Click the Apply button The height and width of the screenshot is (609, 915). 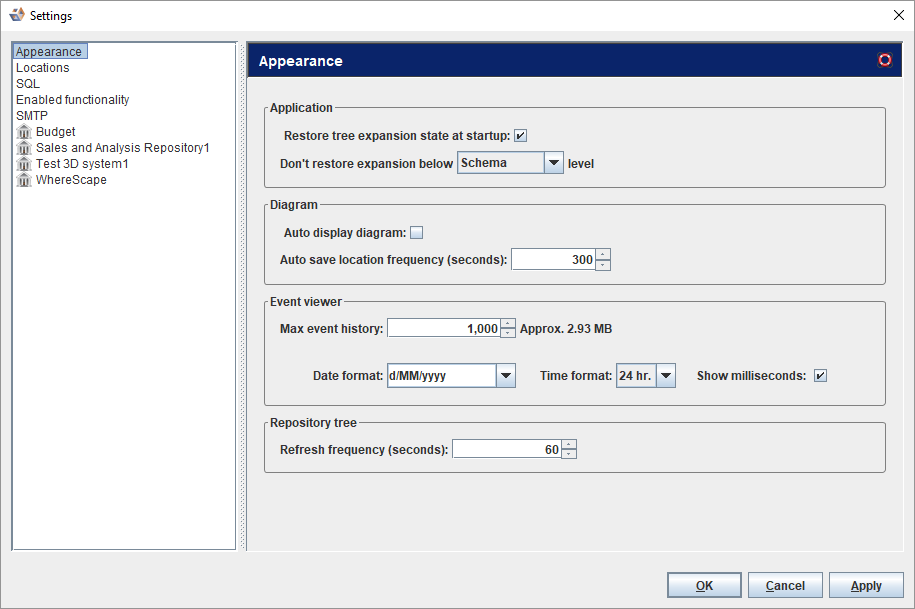866,586
